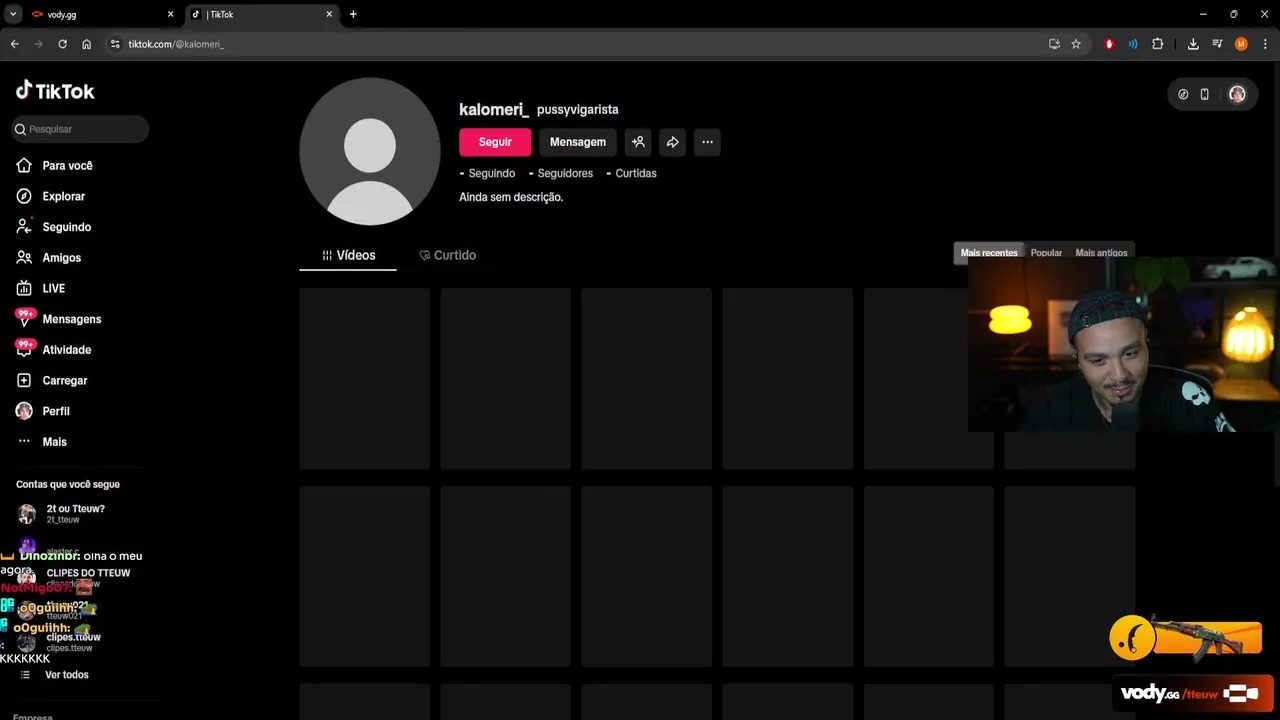Open a new browser tab
The width and height of the screenshot is (1280, 720).
353,15
